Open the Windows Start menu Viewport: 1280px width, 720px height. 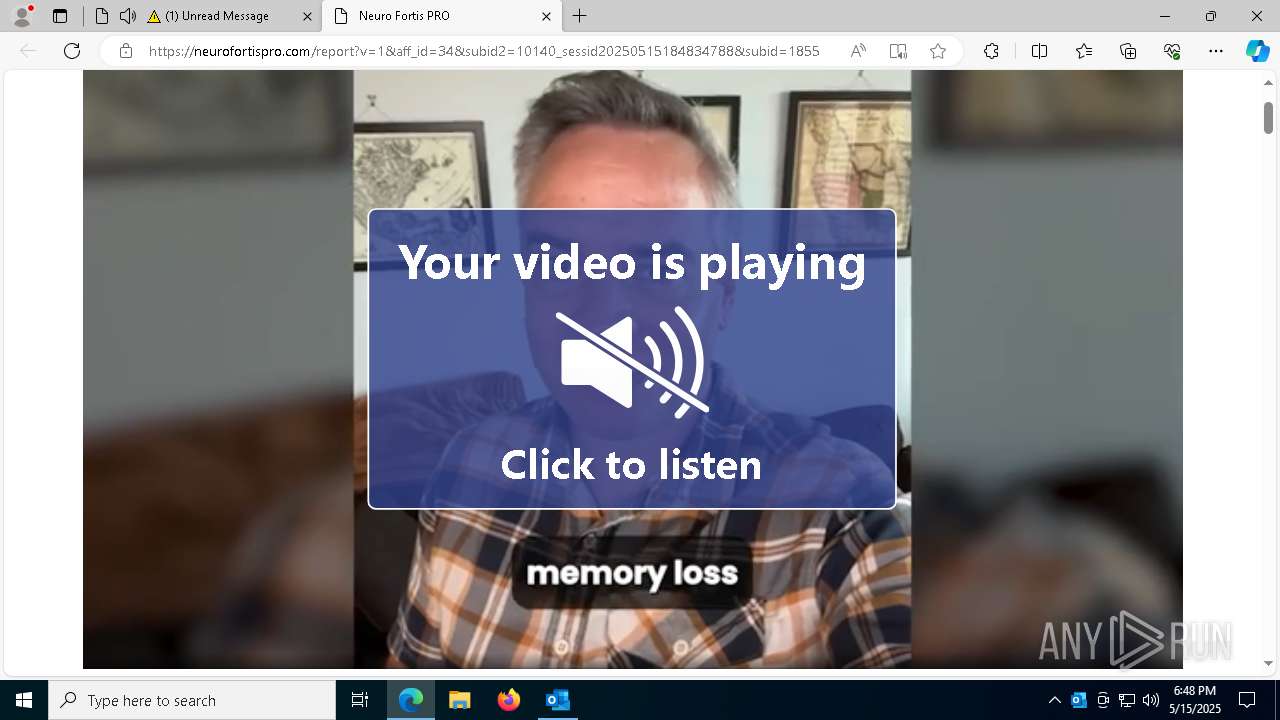(x=24, y=700)
